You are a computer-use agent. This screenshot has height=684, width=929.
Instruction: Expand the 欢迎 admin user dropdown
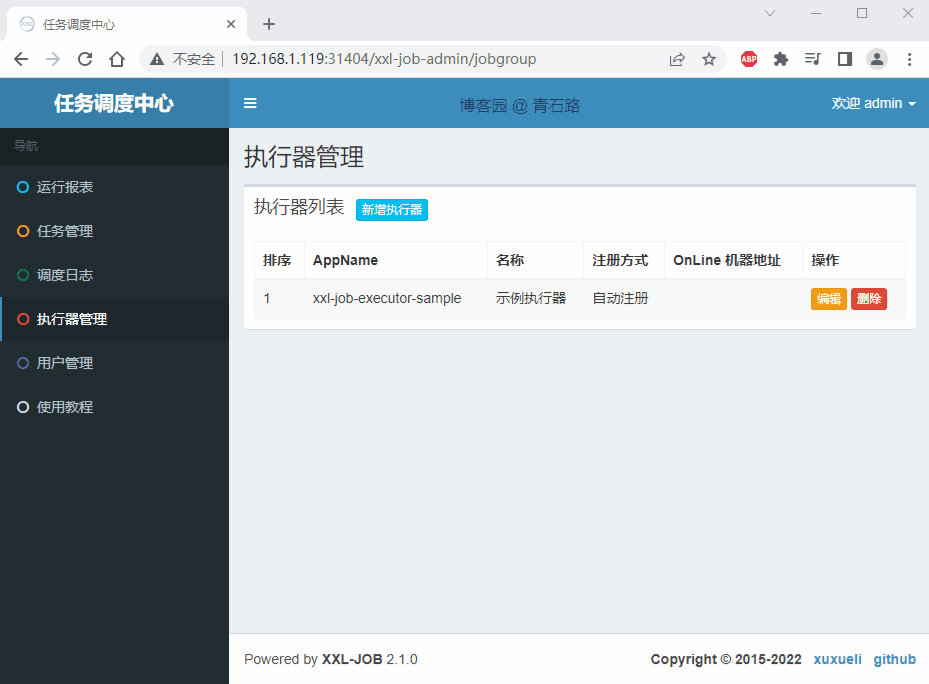point(873,103)
